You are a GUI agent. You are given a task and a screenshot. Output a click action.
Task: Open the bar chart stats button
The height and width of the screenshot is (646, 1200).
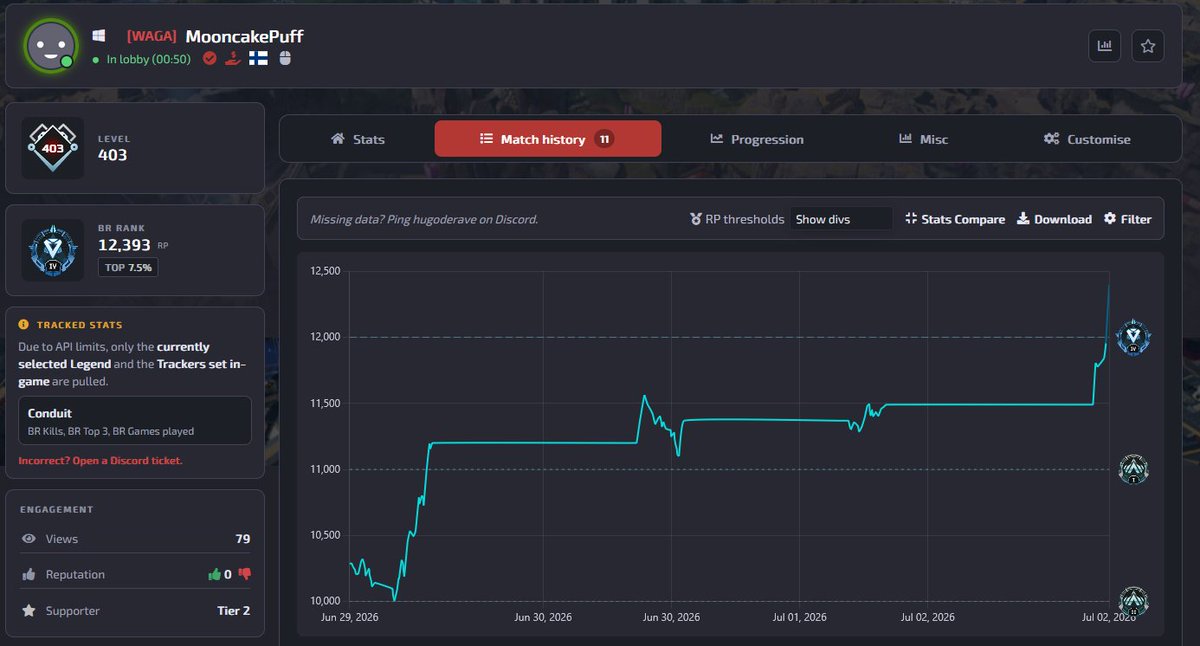1105,46
